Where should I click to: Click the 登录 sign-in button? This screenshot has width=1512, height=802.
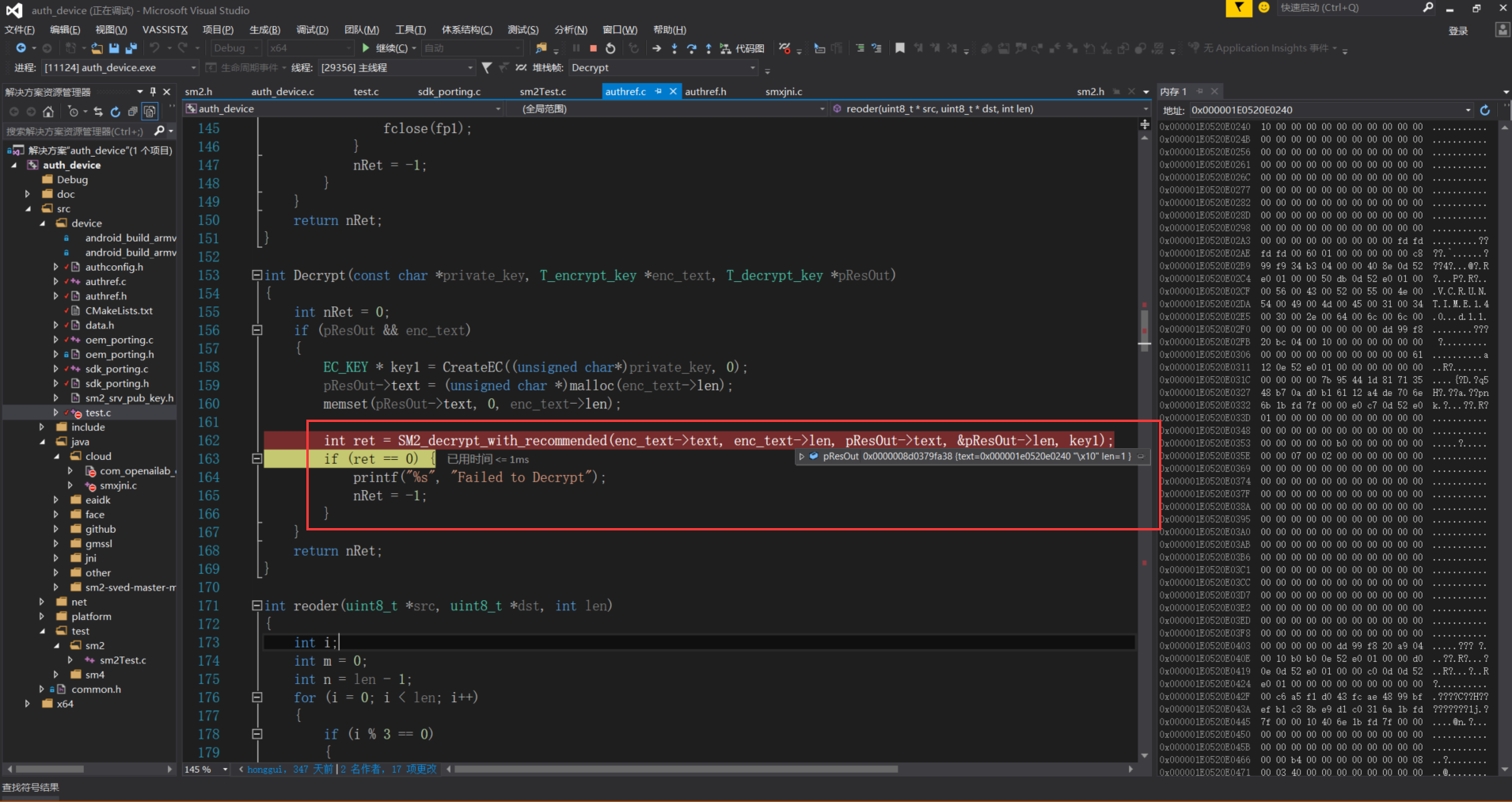(1459, 30)
